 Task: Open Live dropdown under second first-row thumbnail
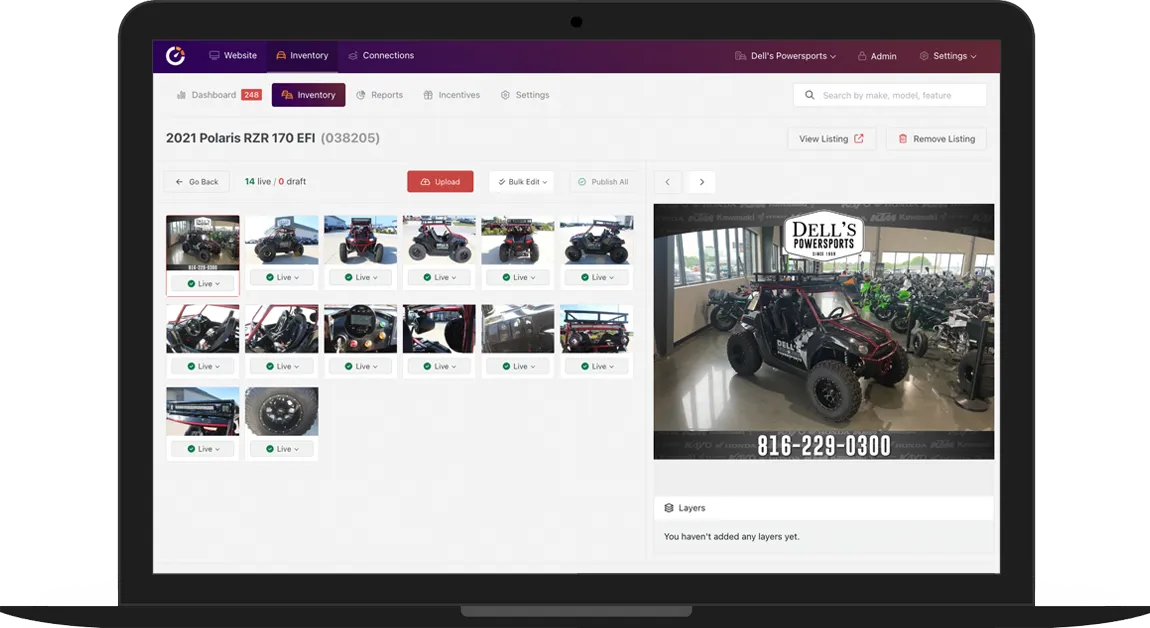282,277
